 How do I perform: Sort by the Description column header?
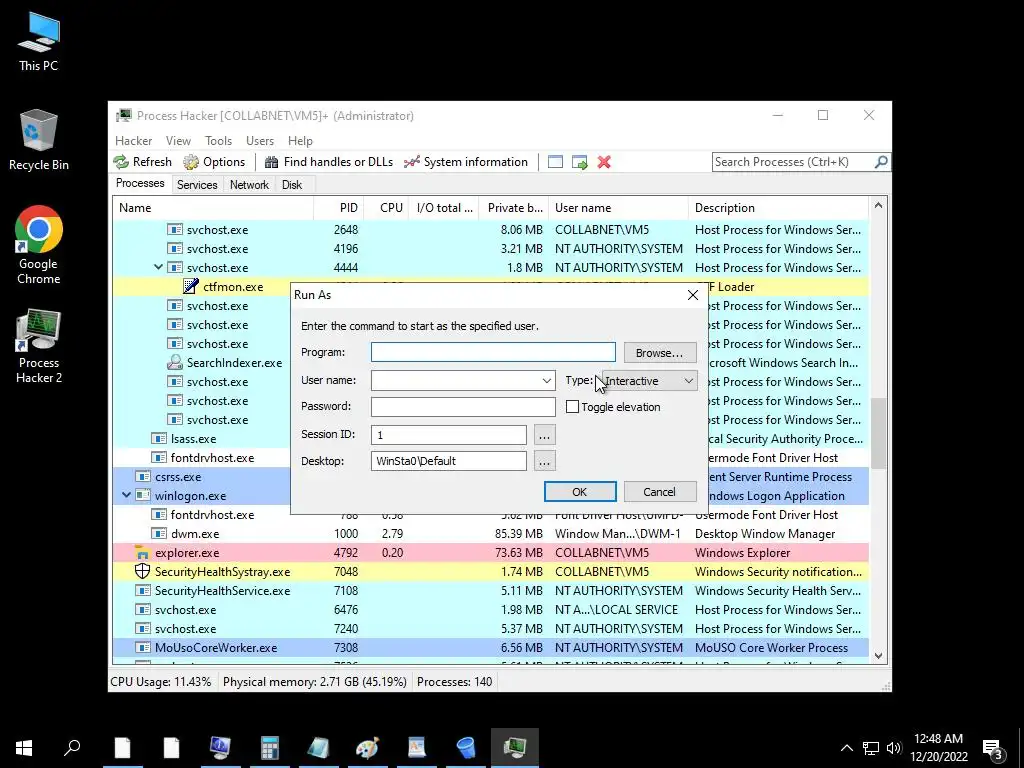[x=778, y=208]
